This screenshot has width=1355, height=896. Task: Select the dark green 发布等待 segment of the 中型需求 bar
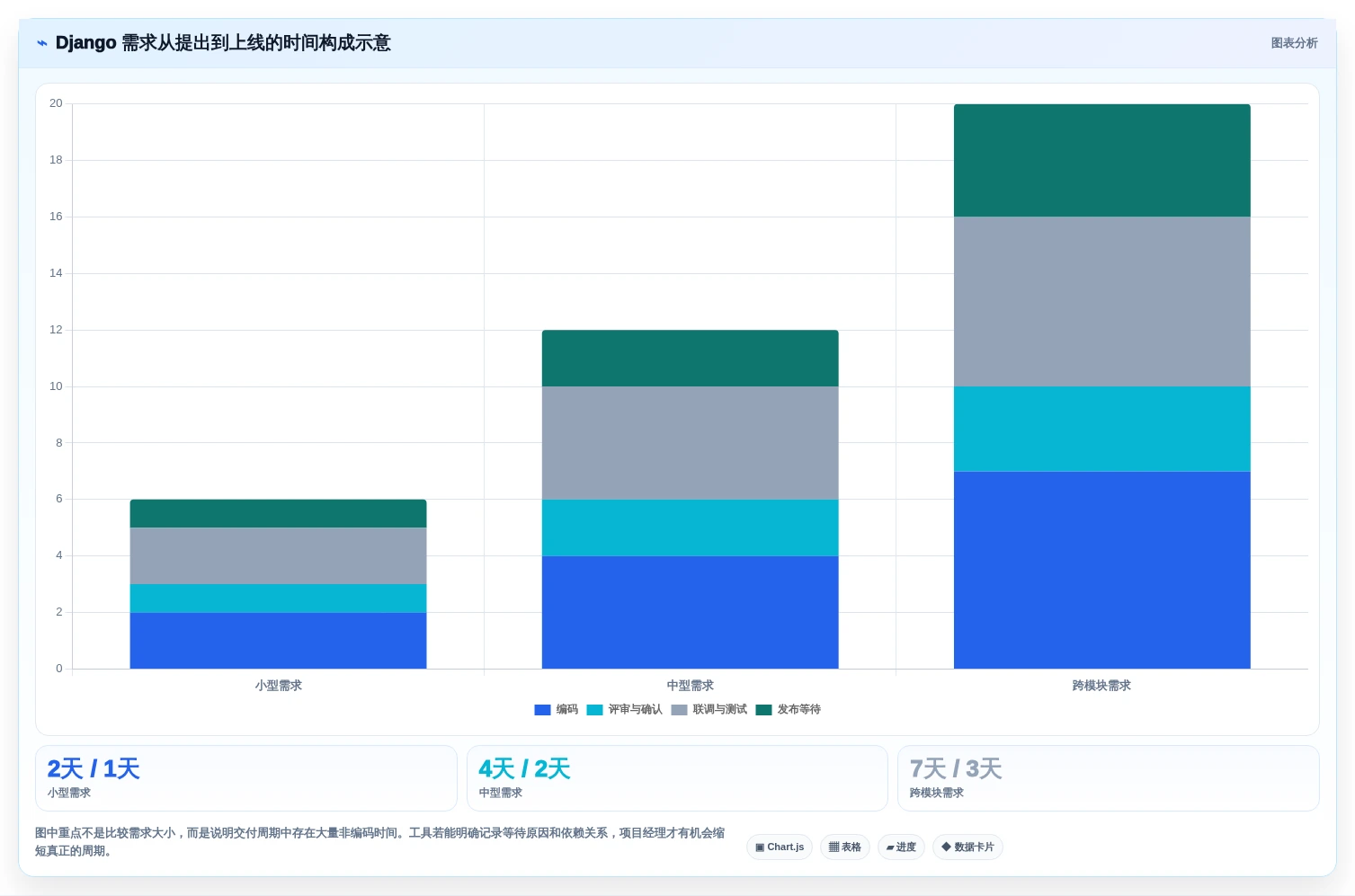[x=690, y=359]
